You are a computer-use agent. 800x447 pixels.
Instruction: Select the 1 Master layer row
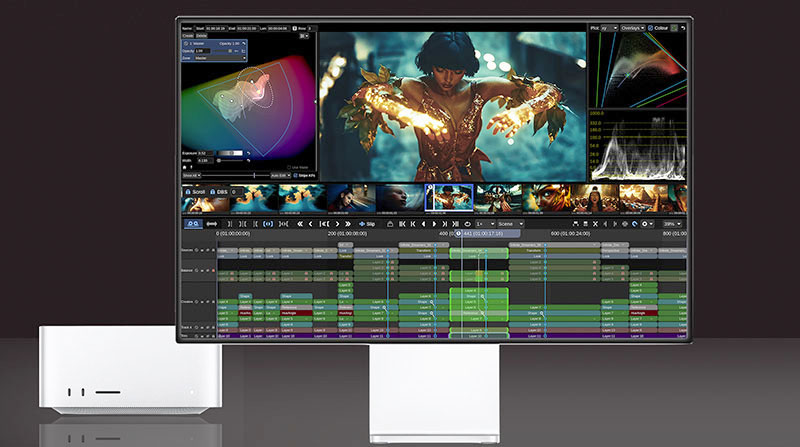(214, 44)
